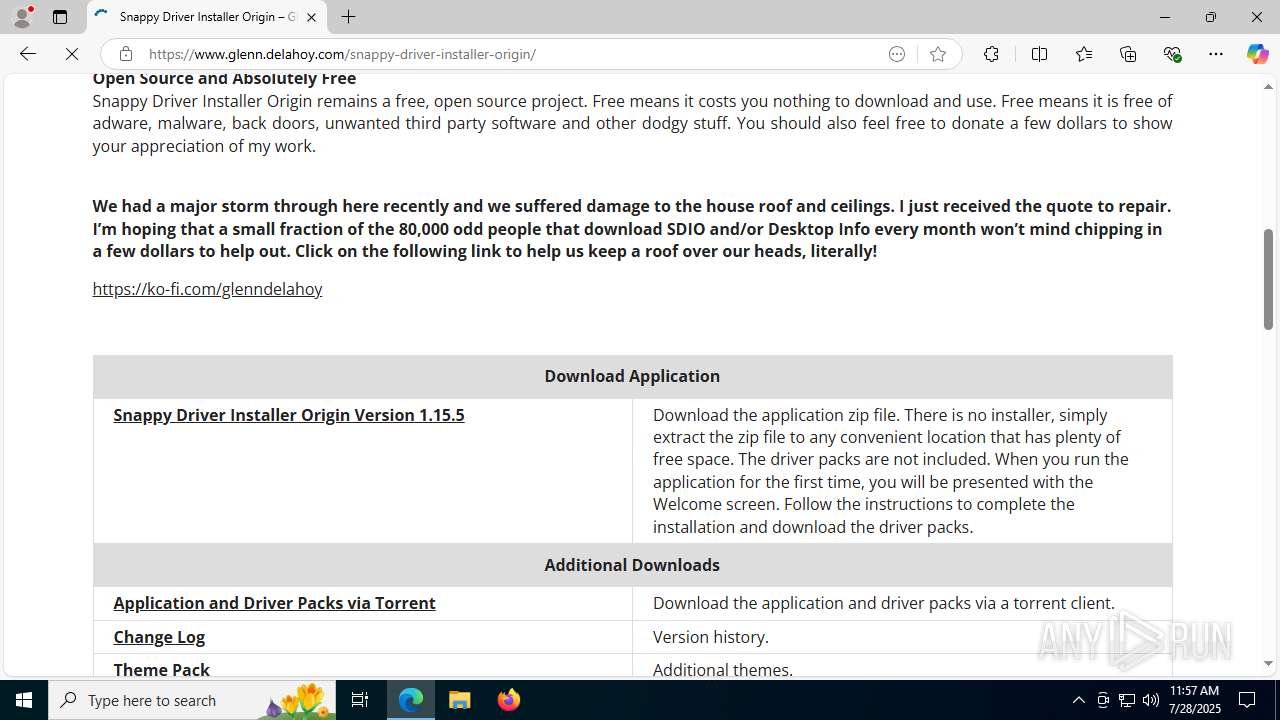Open the network status tray icon
This screenshot has width=1280, height=720.
[1127, 700]
